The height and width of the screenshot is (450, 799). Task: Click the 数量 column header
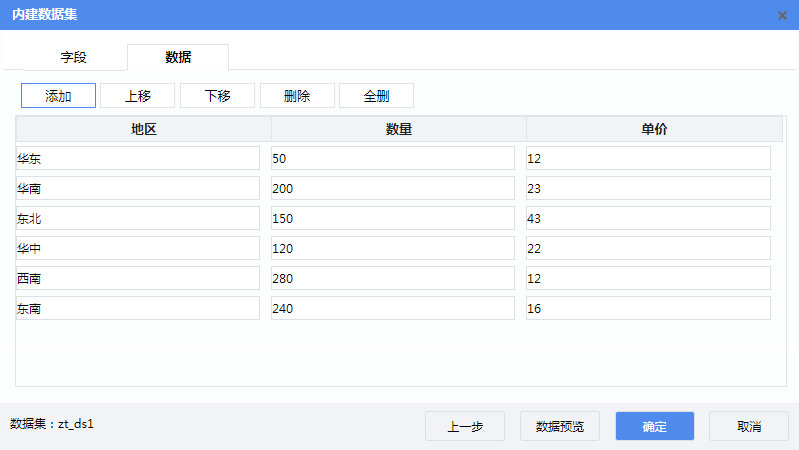[399, 129]
